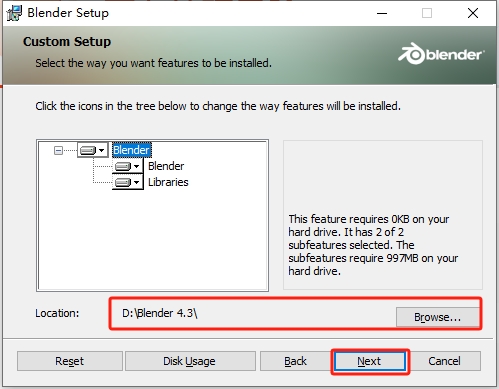The height and width of the screenshot is (389, 499).
Task: Open install-state dropdown for Blender subfeature
Action: click(x=127, y=166)
